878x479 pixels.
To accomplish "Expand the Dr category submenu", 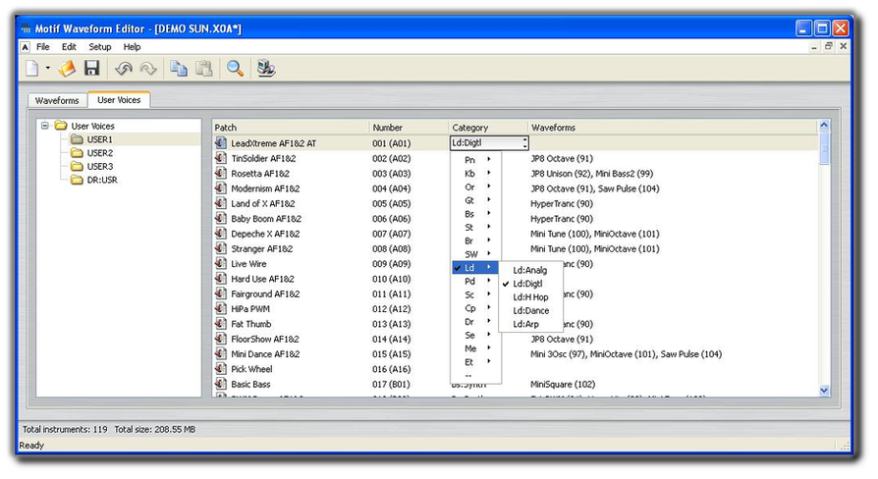I will 476,322.
